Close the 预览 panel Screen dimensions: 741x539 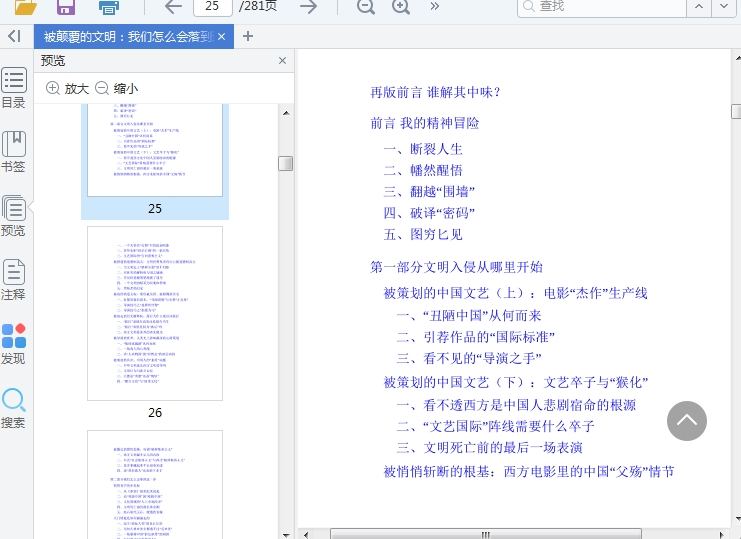tap(282, 60)
